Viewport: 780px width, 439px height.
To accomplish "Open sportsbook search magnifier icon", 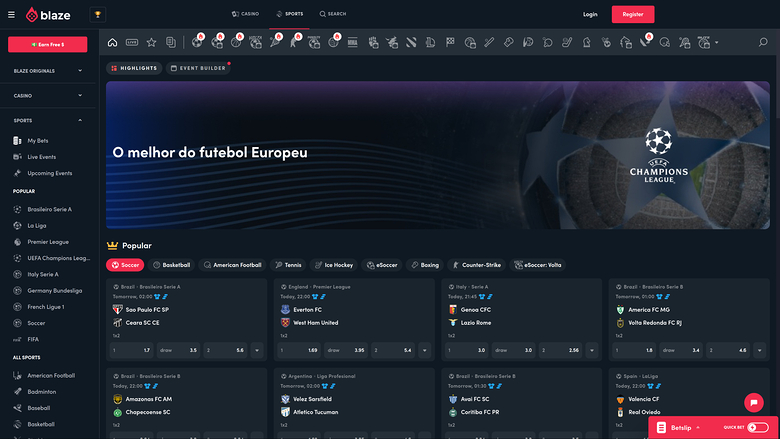I will [763, 42].
